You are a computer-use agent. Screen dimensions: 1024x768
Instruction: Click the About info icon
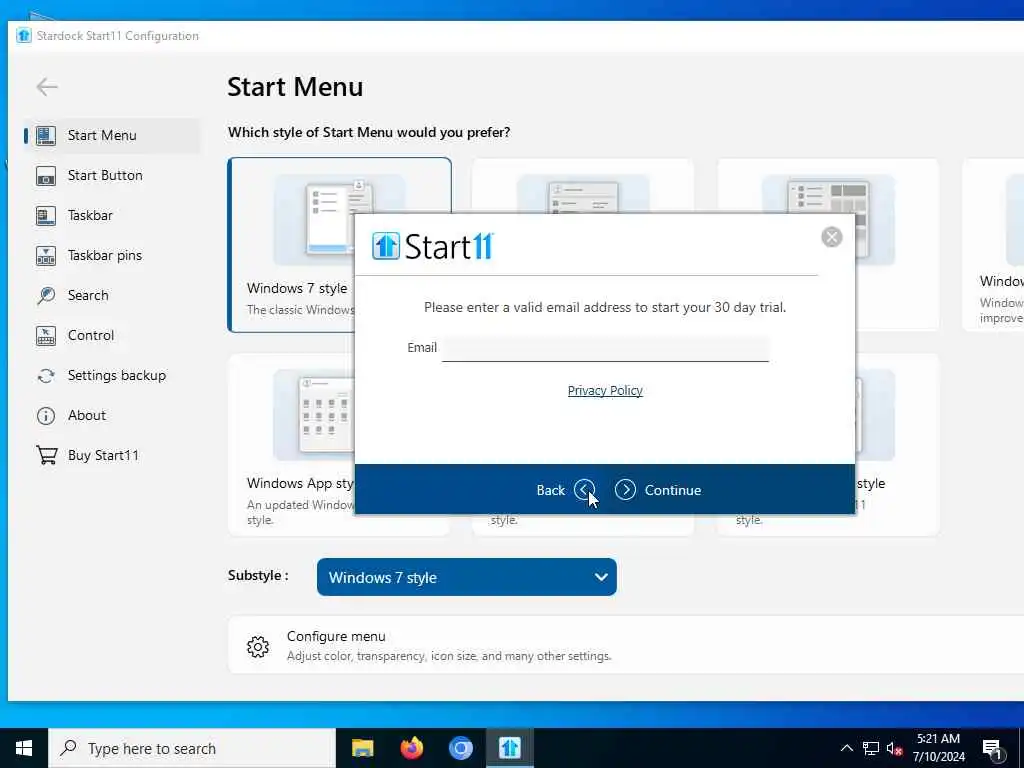(46, 415)
